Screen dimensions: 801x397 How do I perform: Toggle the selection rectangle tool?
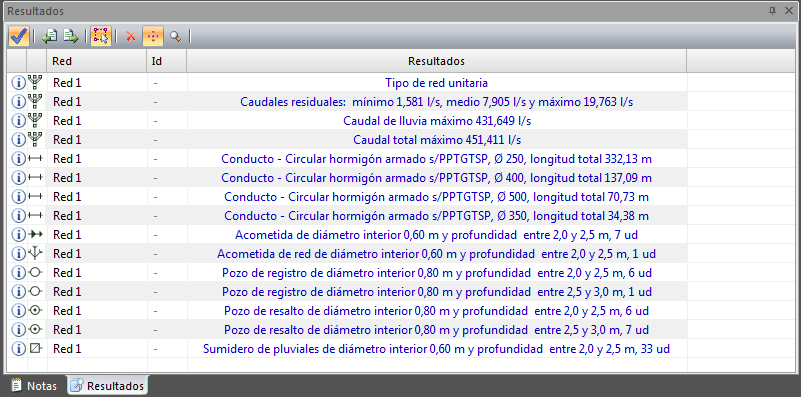click(101, 36)
